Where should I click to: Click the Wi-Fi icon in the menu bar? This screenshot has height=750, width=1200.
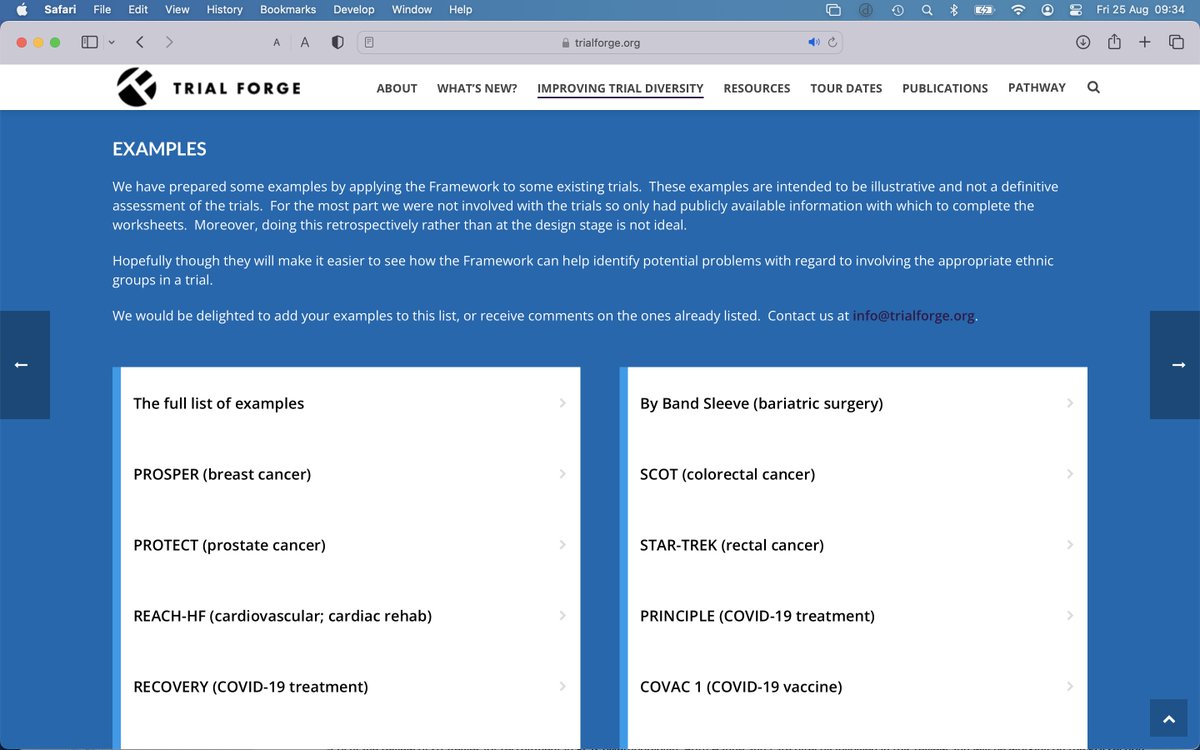pyautogui.click(x=1017, y=9)
